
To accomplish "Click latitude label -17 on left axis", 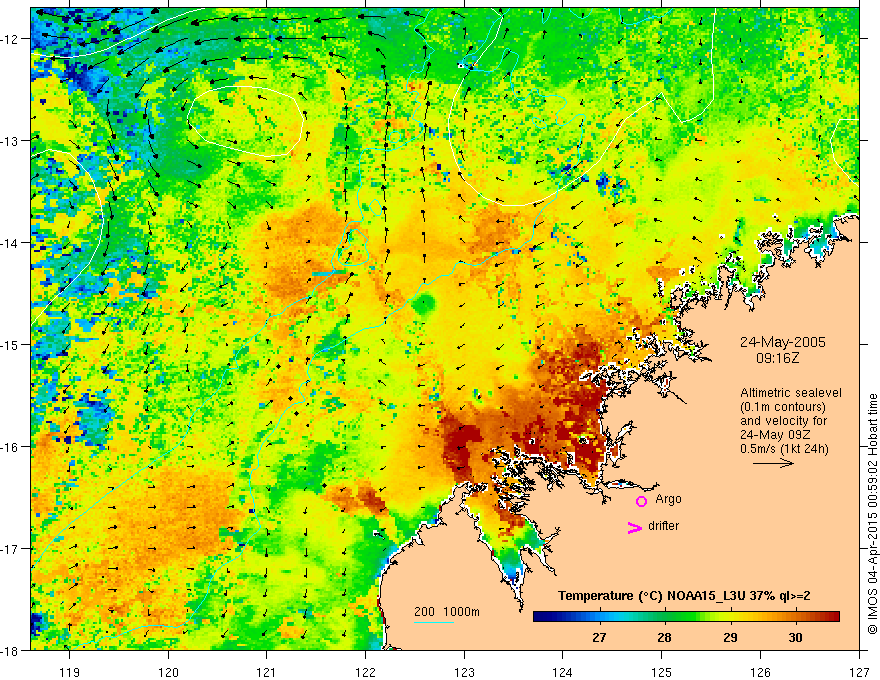I will tap(10, 549).
